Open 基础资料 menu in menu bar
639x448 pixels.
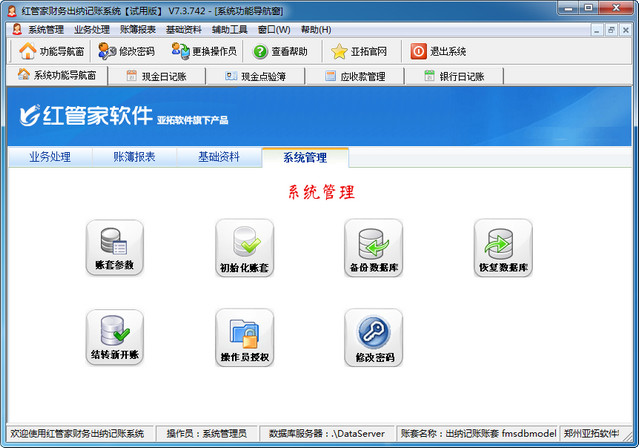point(183,30)
